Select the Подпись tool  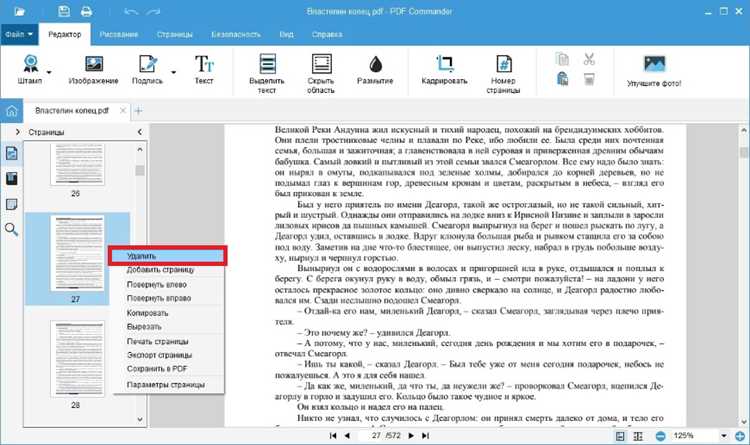click(147, 70)
